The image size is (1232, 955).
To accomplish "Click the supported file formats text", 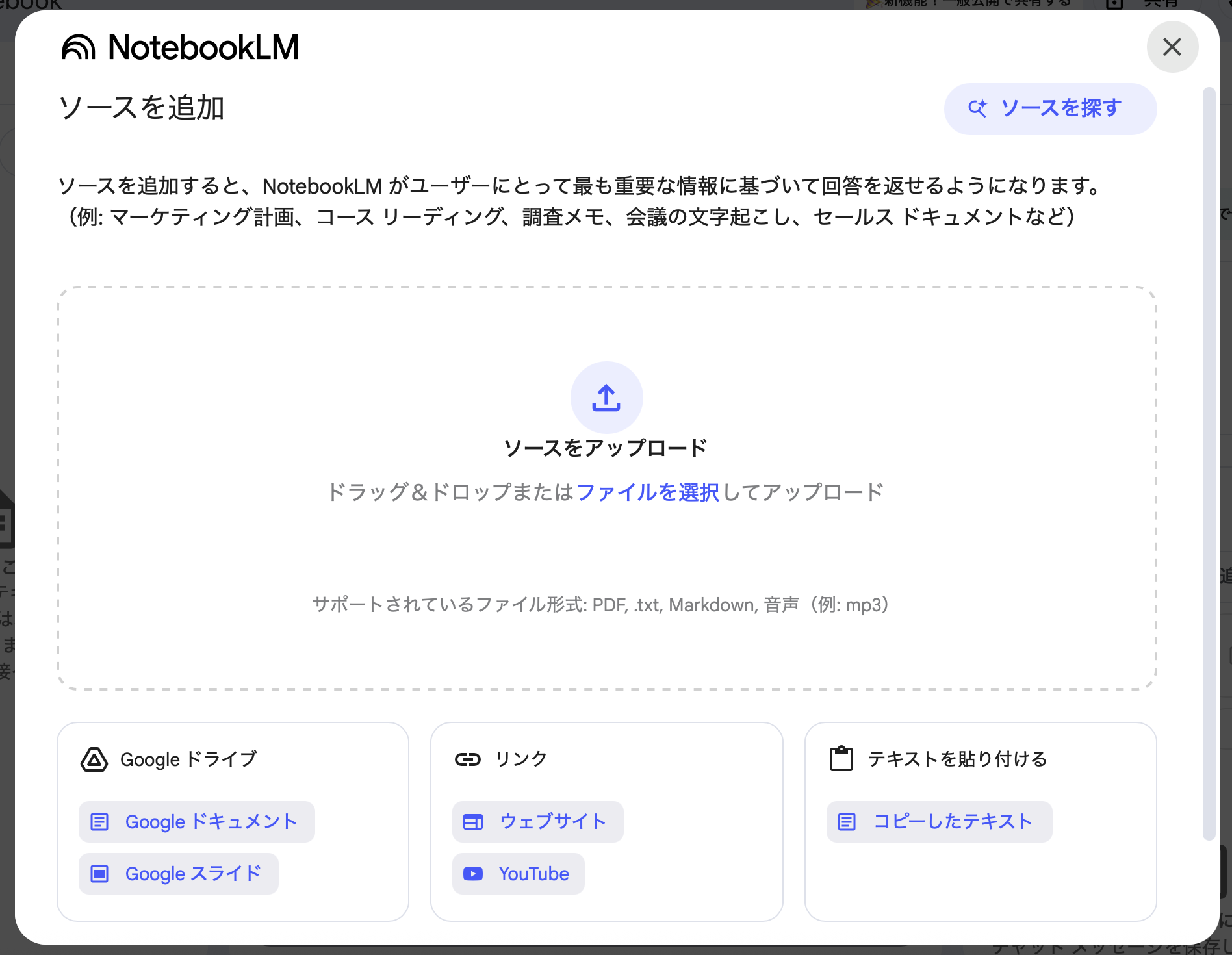I will click(601, 605).
